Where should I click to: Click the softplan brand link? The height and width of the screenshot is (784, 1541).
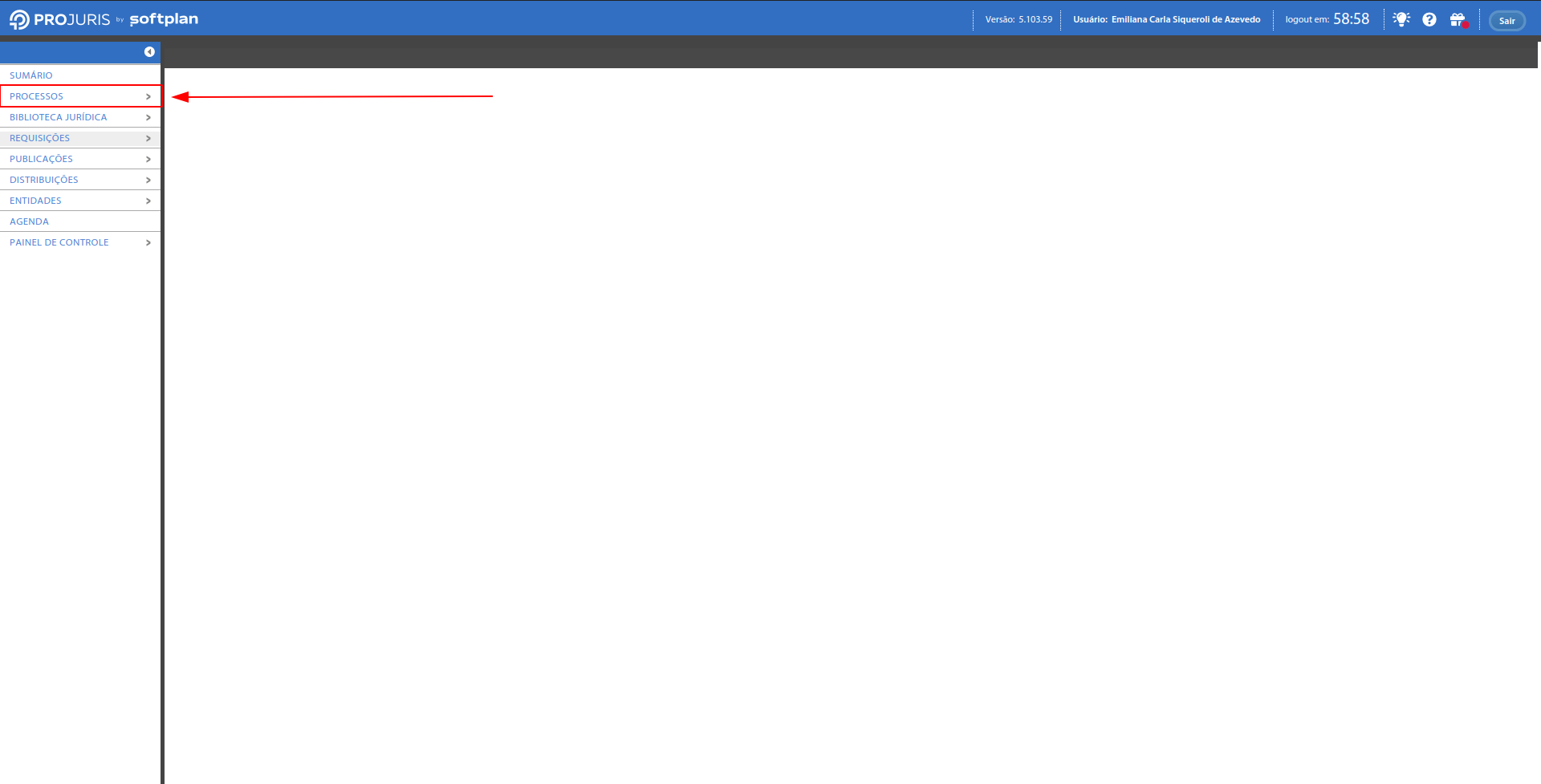(164, 19)
